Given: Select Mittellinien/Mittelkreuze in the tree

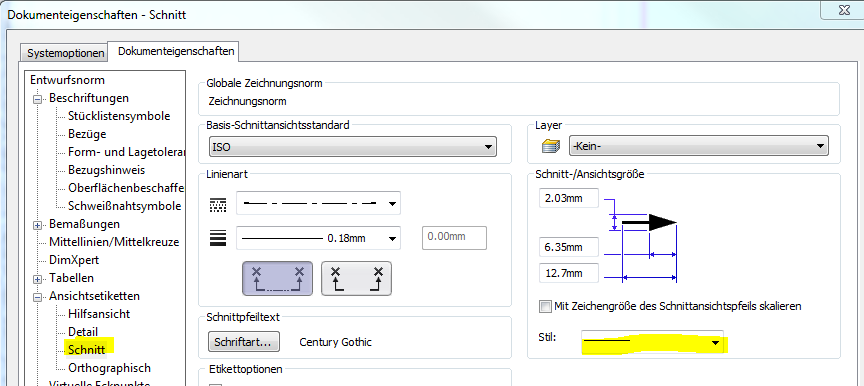Looking at the screenshot, I should (114, 242).
